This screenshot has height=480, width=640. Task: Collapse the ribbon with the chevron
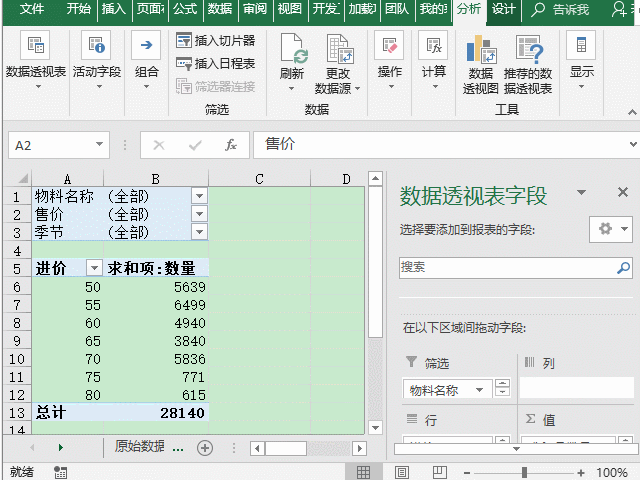click(632, 112)
